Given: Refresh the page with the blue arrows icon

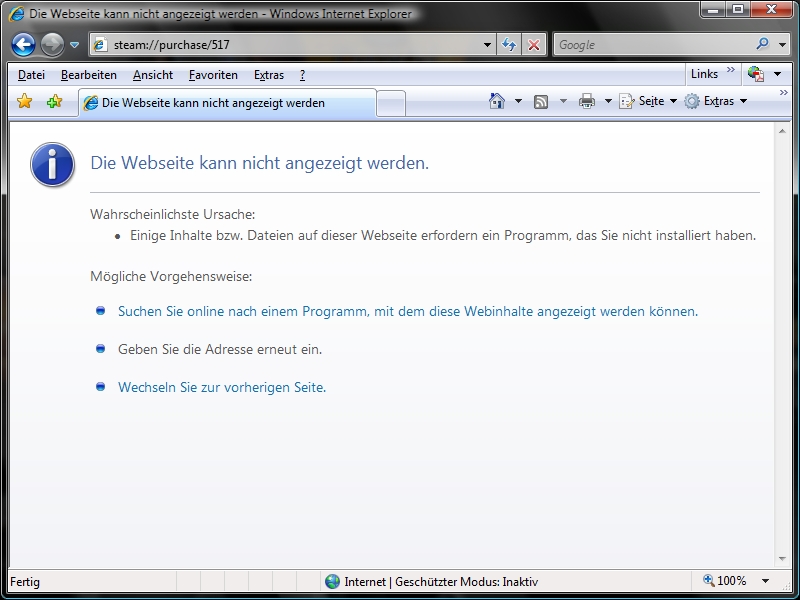Looking at the screenshot, I should click(x=509, y=45).
